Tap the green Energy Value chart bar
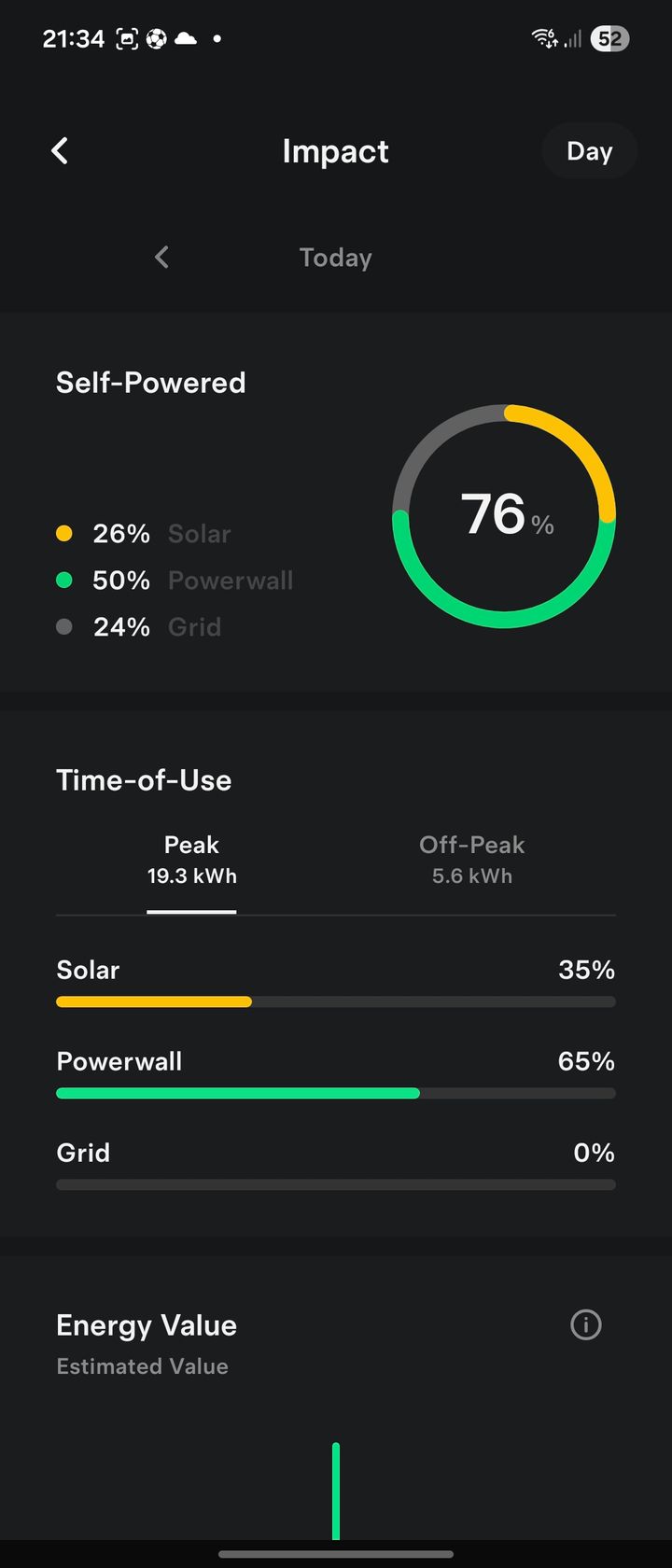 click(336, 1491)
